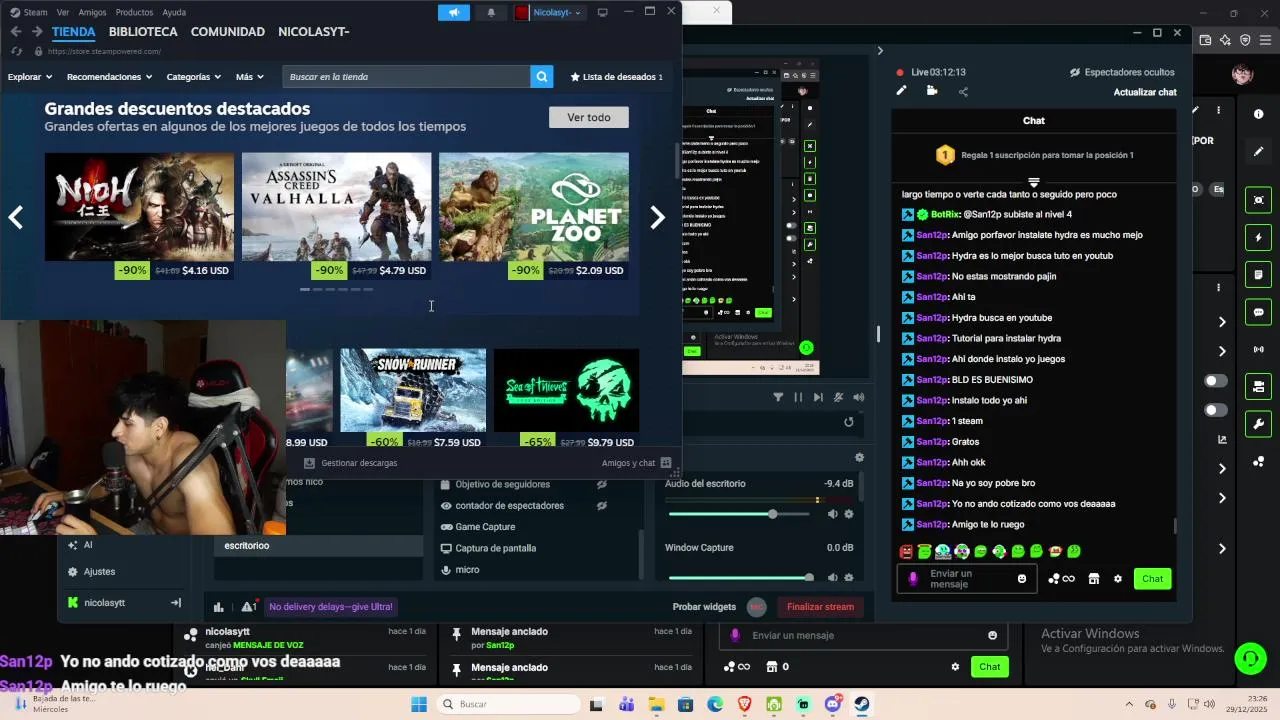Open Gestionar descargas in Steam
The width and height of the screenshot is (1280, 720).
pos(351,463)
